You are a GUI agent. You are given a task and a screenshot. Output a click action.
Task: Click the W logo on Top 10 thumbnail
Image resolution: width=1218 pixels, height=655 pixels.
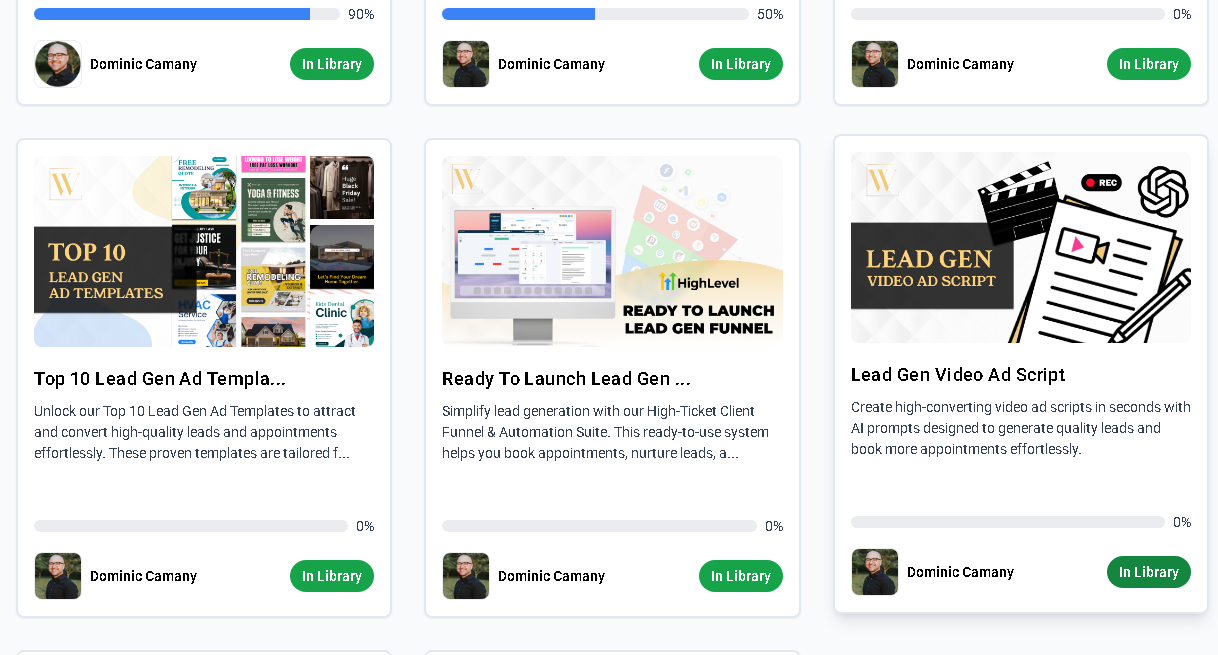pos(65,185)
